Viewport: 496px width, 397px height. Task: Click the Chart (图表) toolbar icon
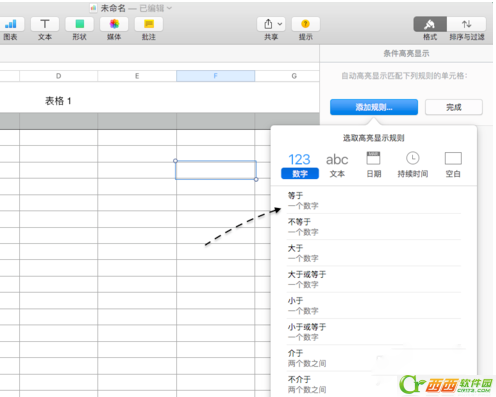pyautogui.click(x=11, y=24)
